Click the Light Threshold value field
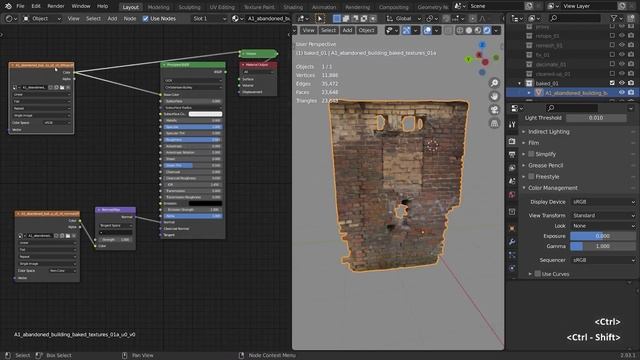640x360 pixels. click(x=596, y=118)
